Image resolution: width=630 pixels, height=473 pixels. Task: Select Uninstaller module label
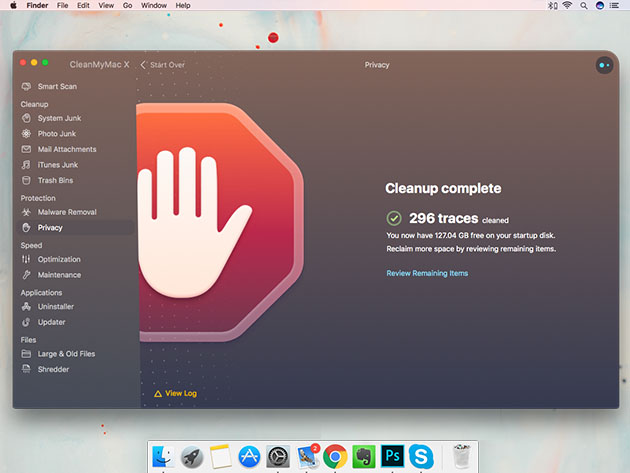[x=56, y=307]
